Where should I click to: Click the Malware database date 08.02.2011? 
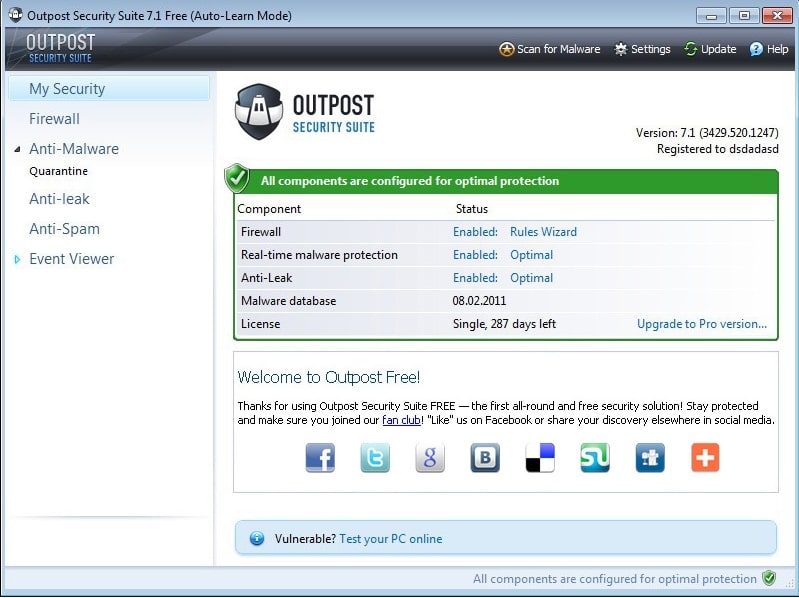[x=479, y=301]
